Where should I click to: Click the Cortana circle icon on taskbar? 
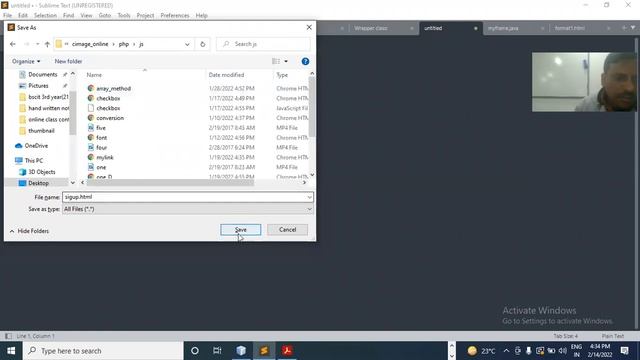195,351
